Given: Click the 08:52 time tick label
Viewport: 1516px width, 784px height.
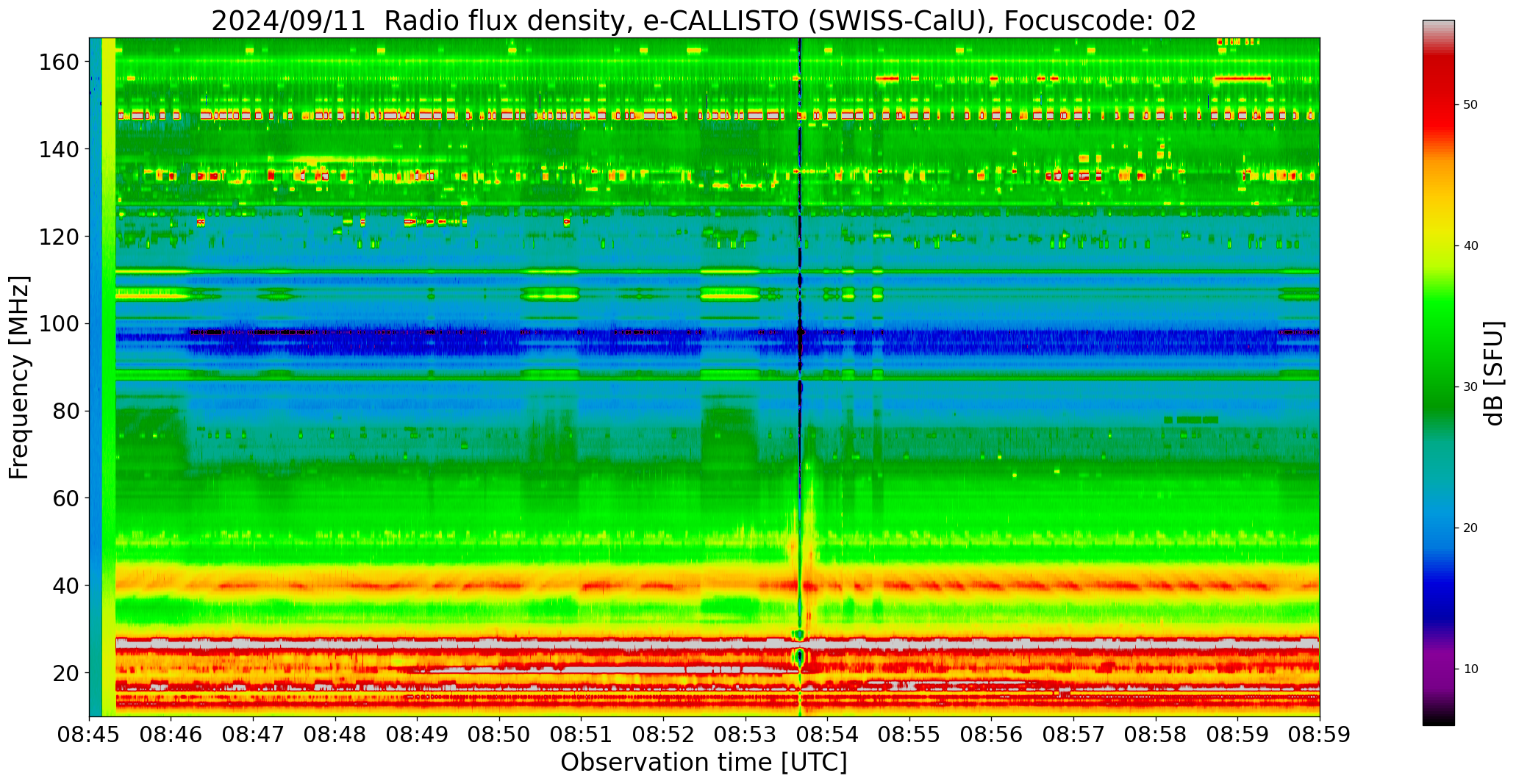Looking at the screenshot, I should coord(663,736).
